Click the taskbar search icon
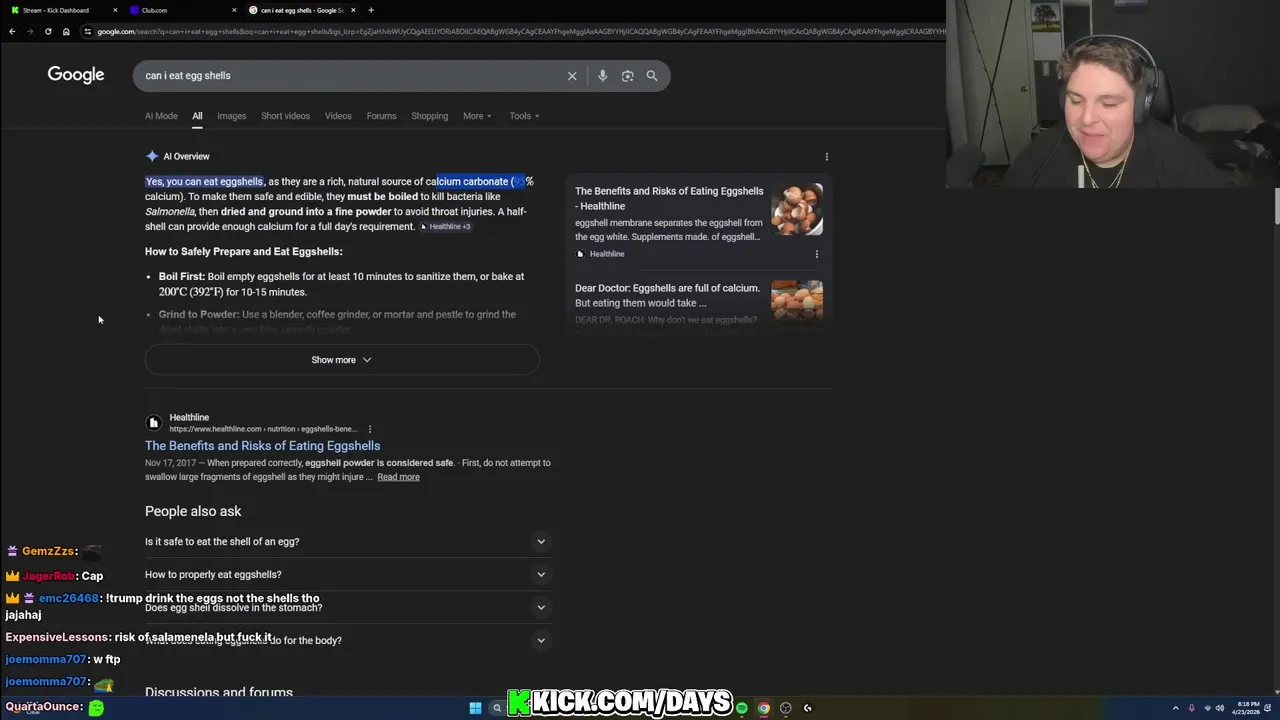This screenshot has height=720, width=1280. [x=496, y=708]
